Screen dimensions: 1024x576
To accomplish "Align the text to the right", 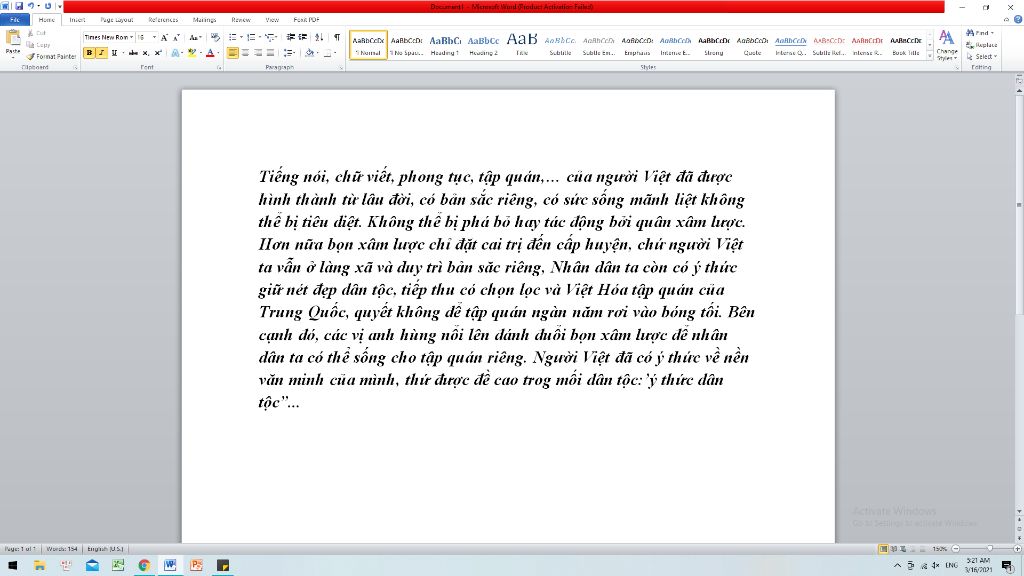I will click(x=257, y=53).
